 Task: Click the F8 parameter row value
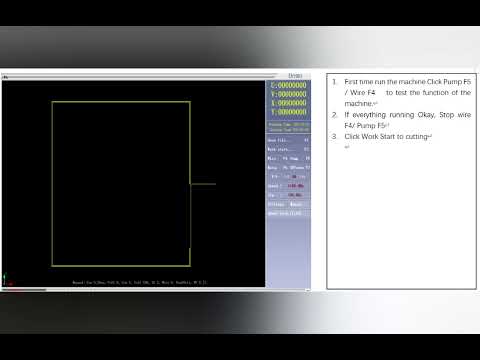(288, 177)
